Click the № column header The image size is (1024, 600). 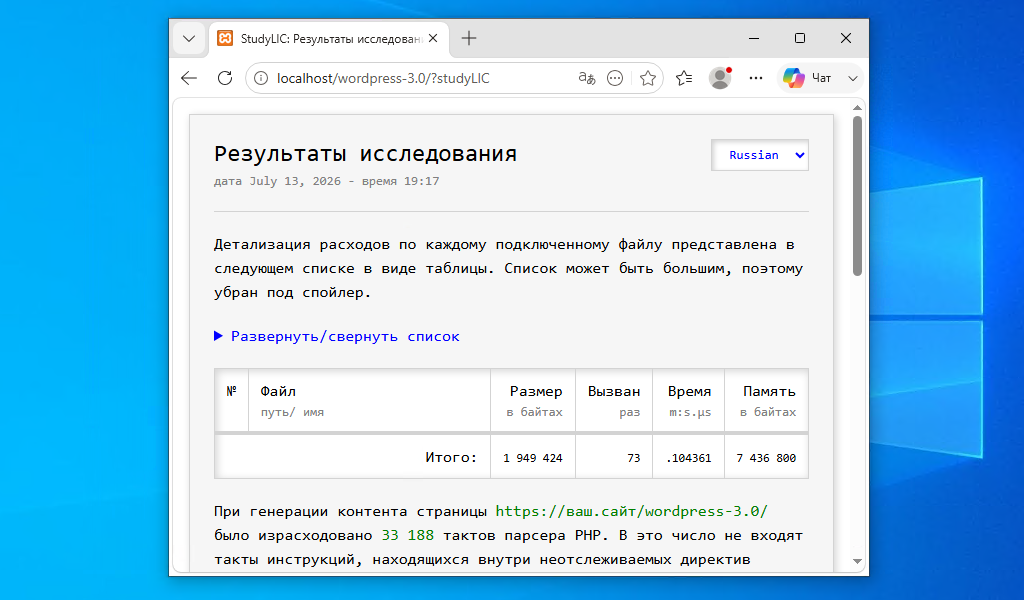(x=232, y=400)
